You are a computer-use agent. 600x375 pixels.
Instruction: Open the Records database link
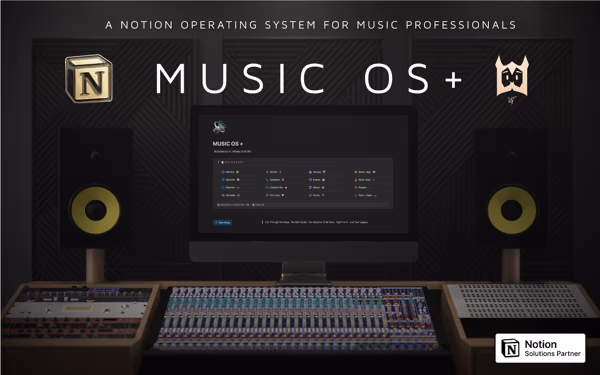click(x=230, y=179)
